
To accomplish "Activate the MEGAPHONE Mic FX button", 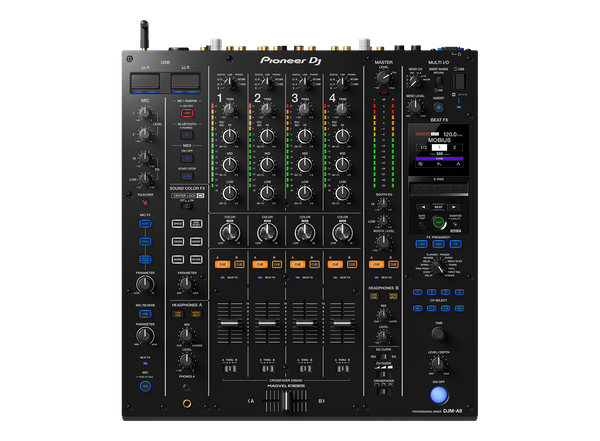I will click(145, 260).
